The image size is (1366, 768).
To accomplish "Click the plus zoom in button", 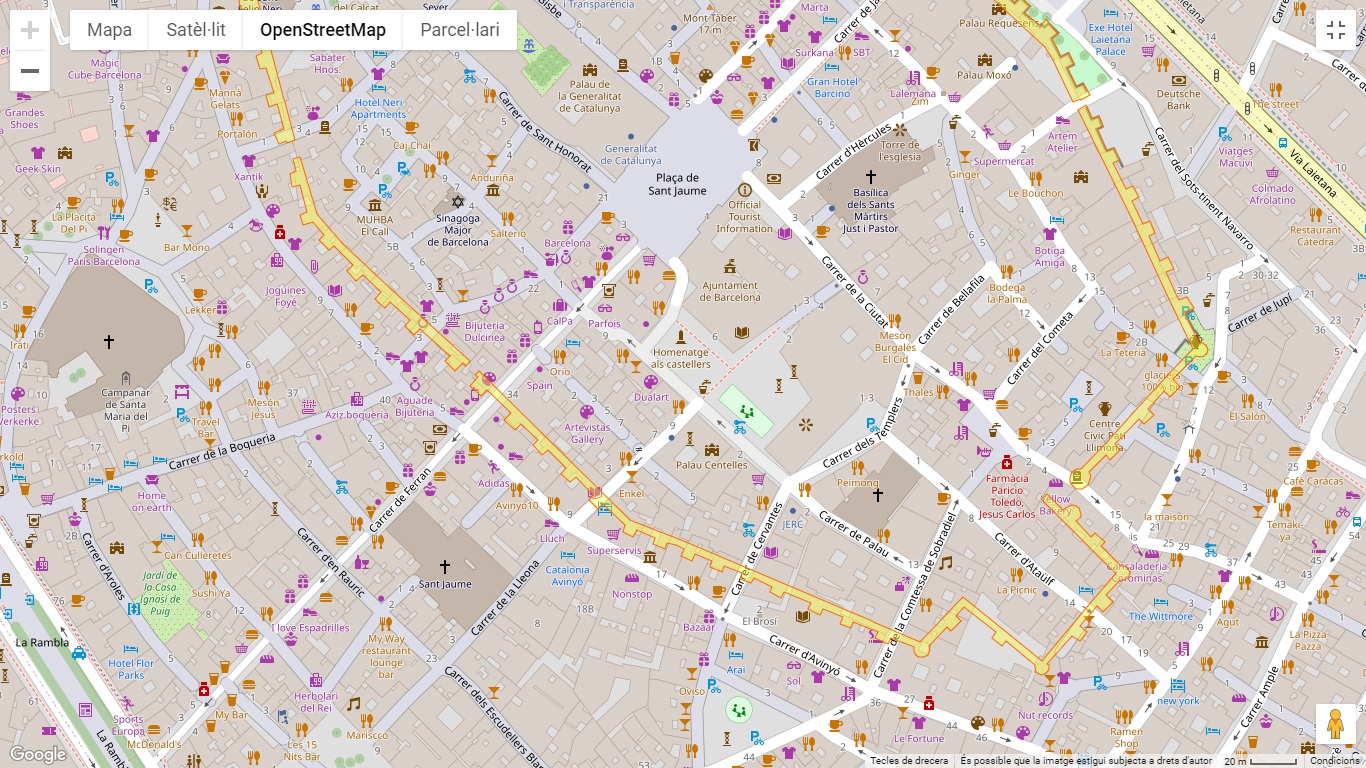I will point(30,30).
